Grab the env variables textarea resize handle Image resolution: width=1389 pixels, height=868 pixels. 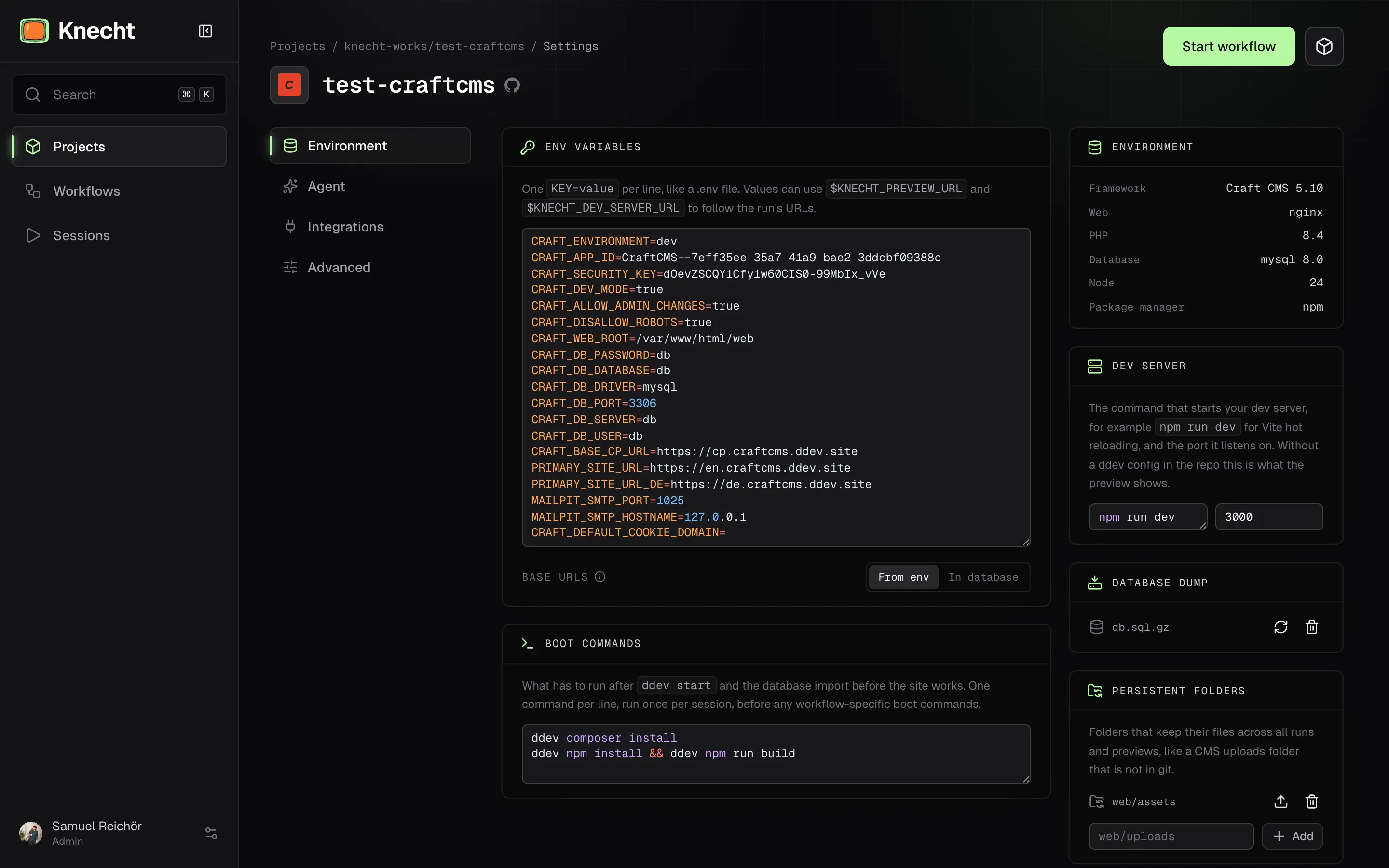(1026, 542)
